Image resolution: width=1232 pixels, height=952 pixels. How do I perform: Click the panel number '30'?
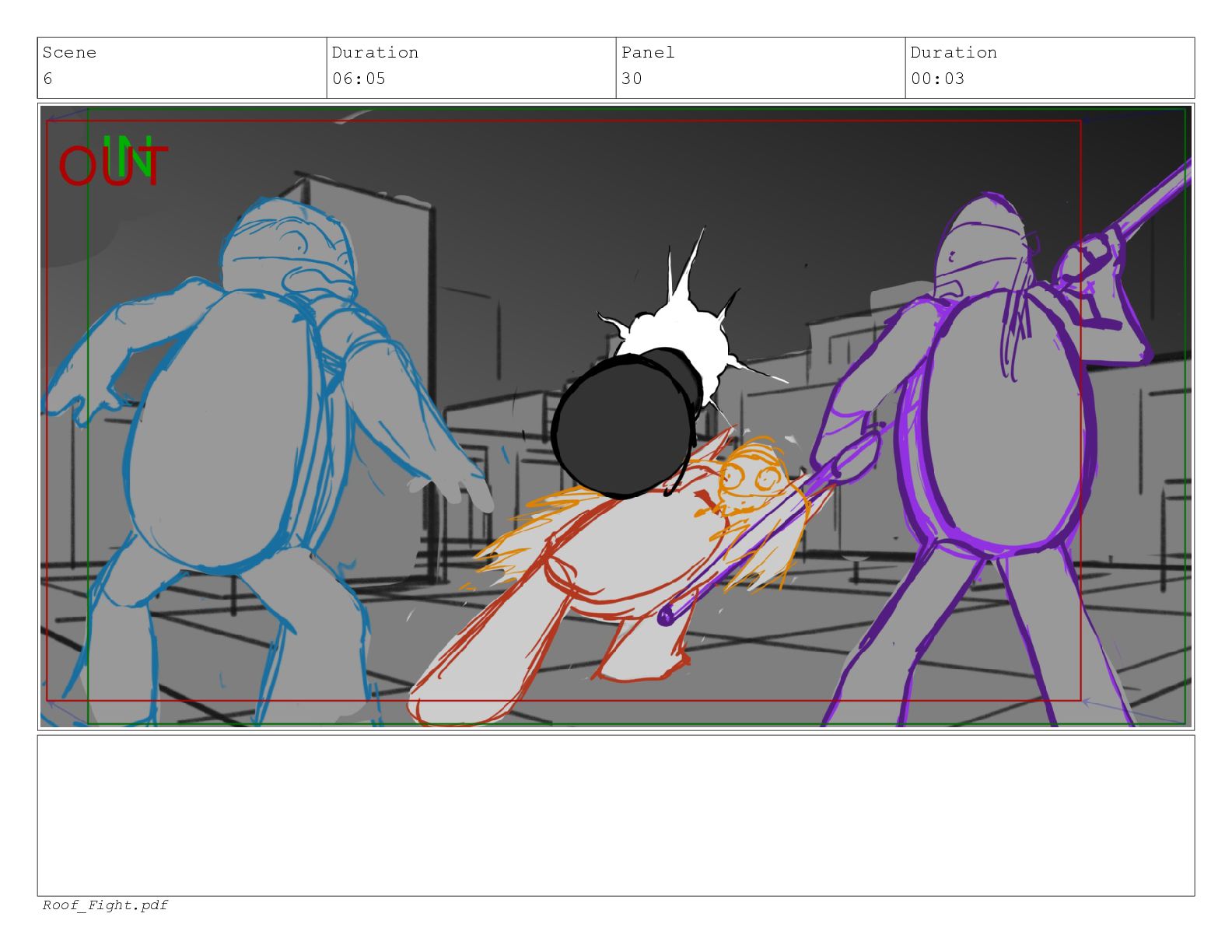tap(632, 79)
